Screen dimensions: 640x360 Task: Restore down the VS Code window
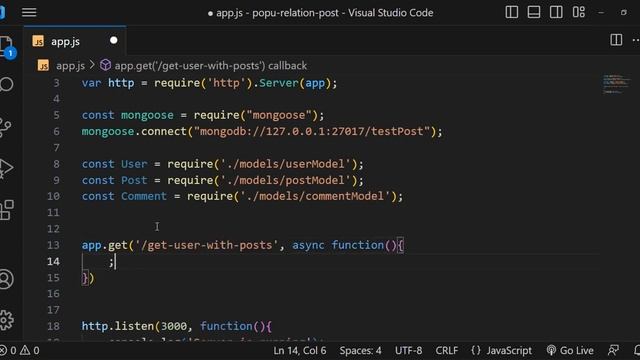point(623,13)
